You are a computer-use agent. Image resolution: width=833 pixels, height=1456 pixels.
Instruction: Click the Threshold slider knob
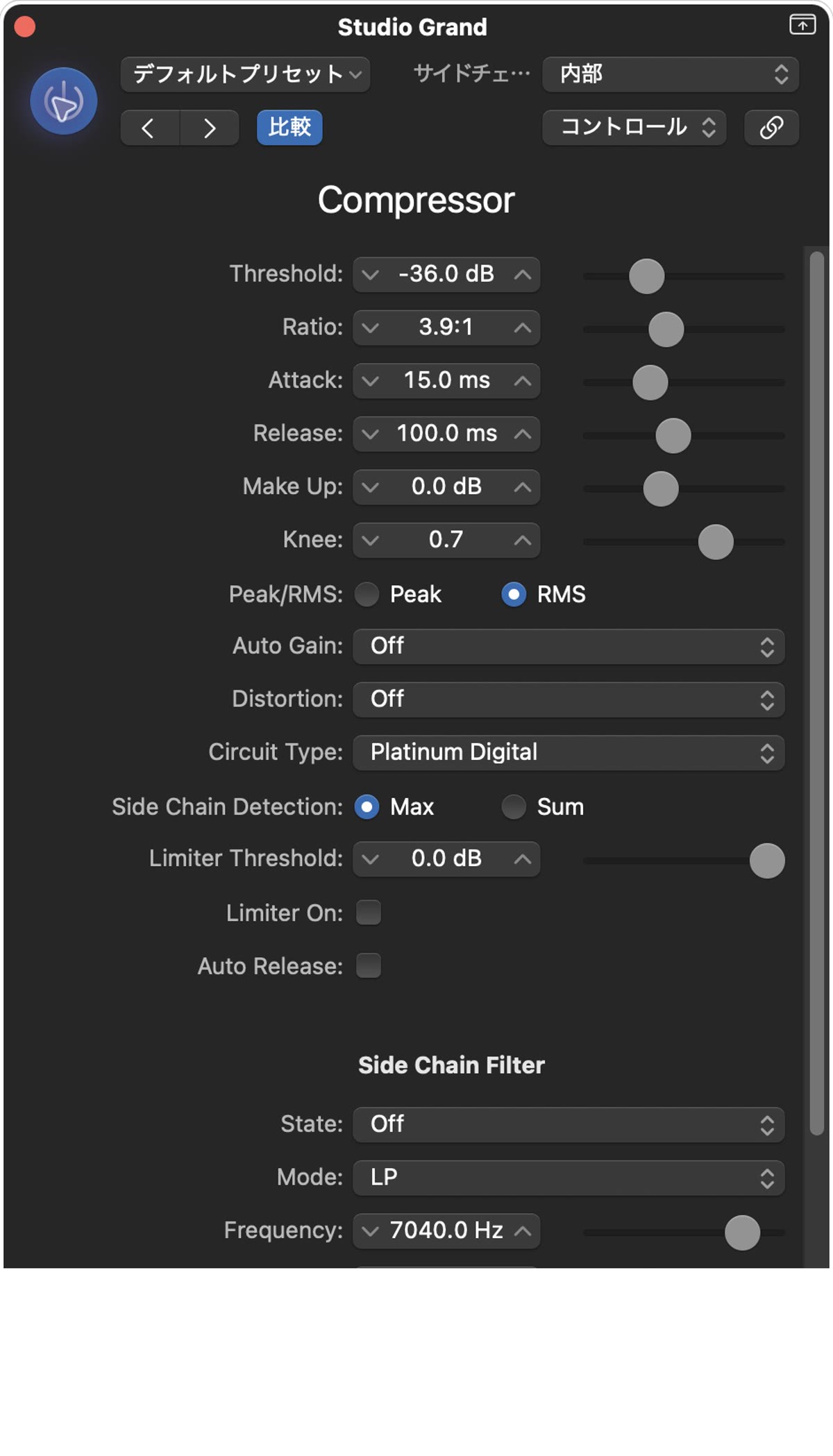[x=646, y=276]
